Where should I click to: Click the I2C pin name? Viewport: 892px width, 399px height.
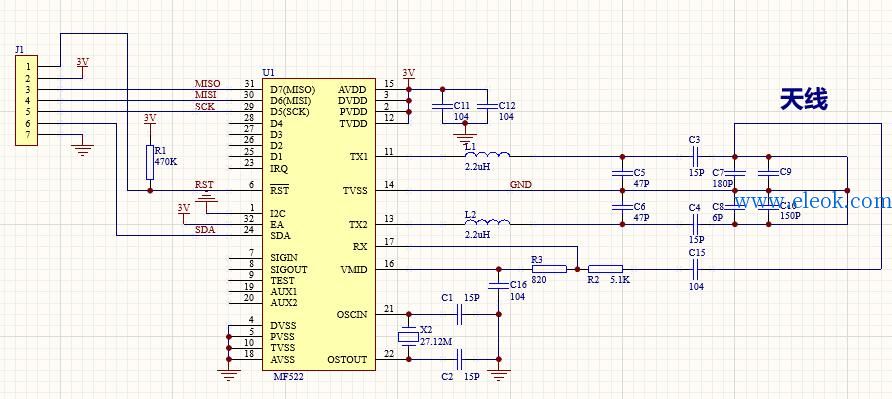click(x=278, y=213)
